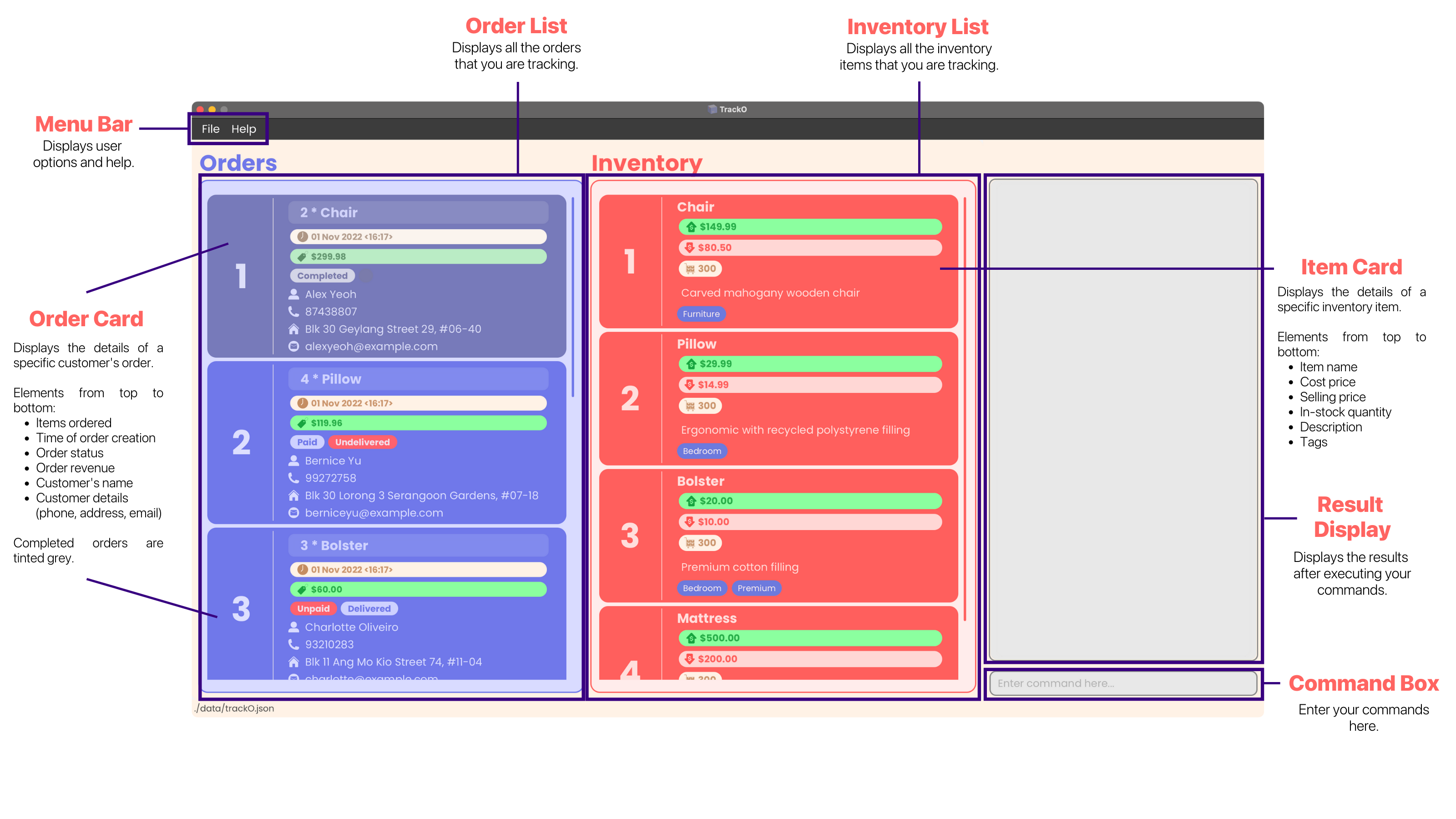Click the stock cart icon on Pillow item

click(x=690, y=406)
